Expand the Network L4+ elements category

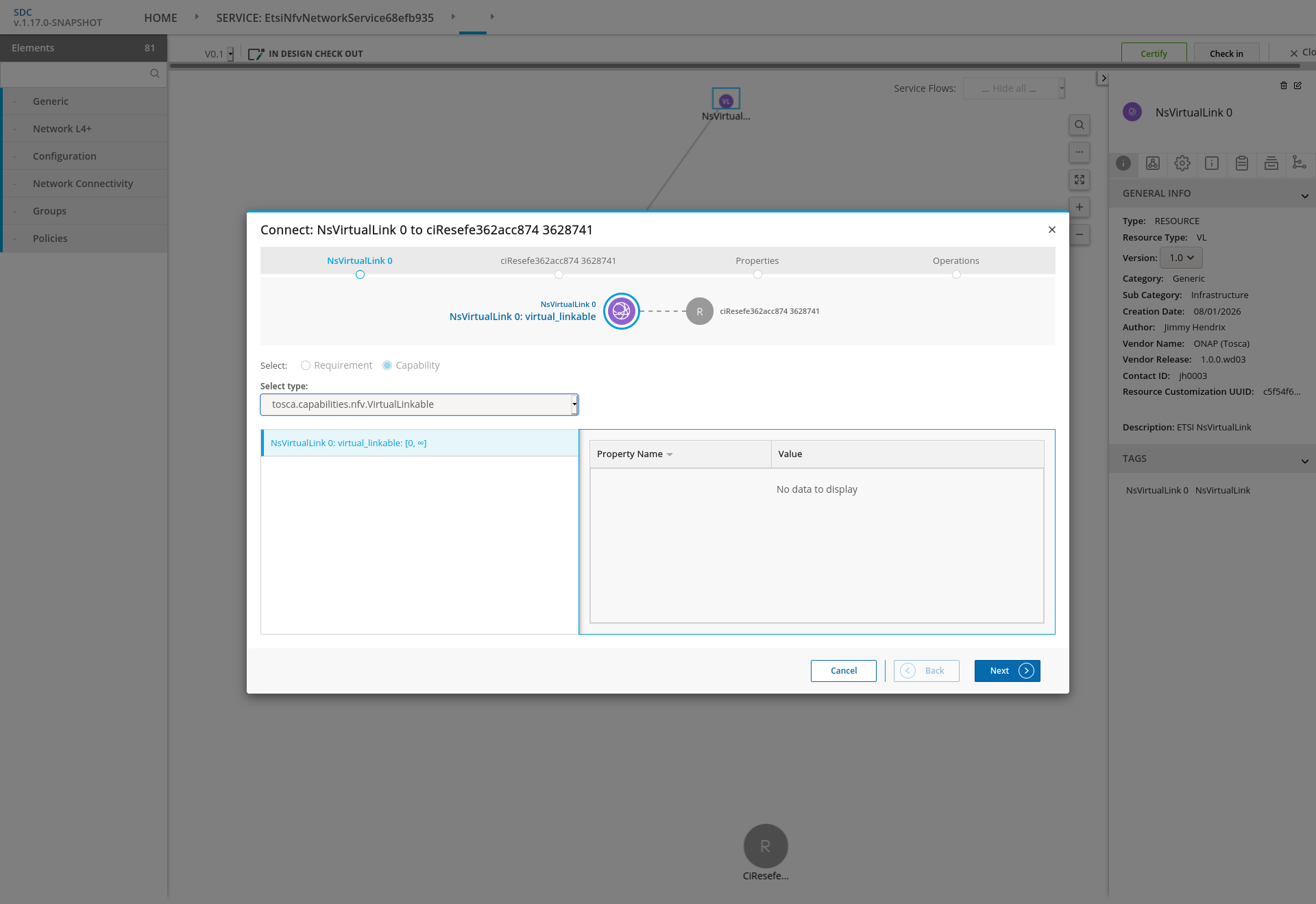[84, 129]
